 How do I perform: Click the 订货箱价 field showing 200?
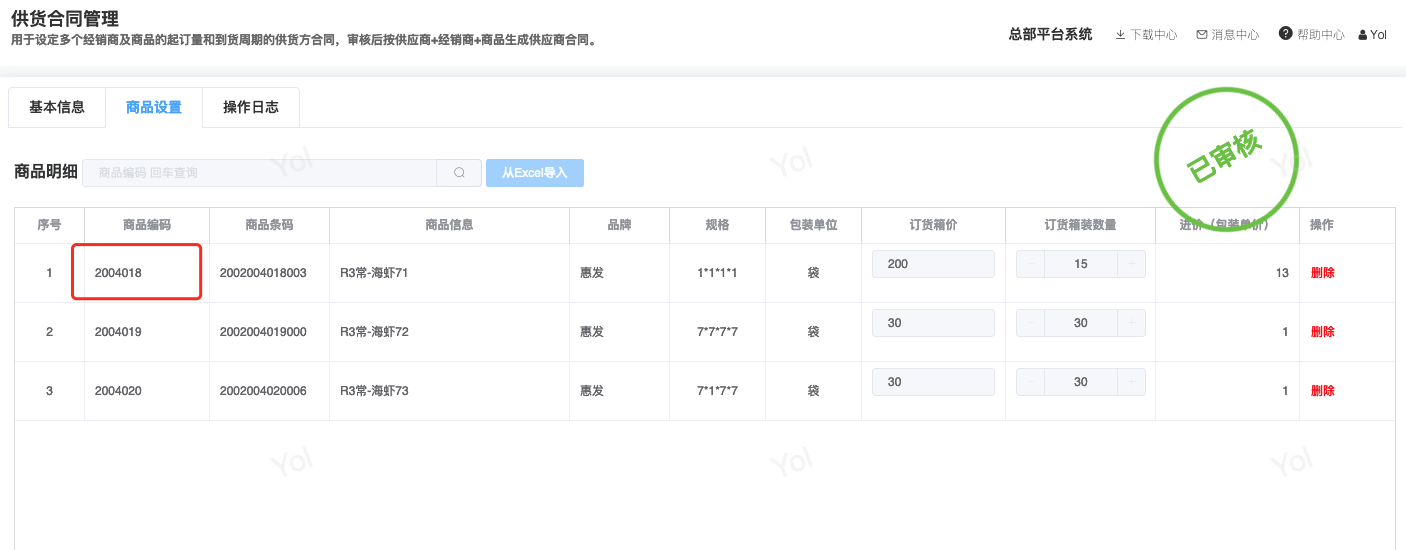(933, 264)
